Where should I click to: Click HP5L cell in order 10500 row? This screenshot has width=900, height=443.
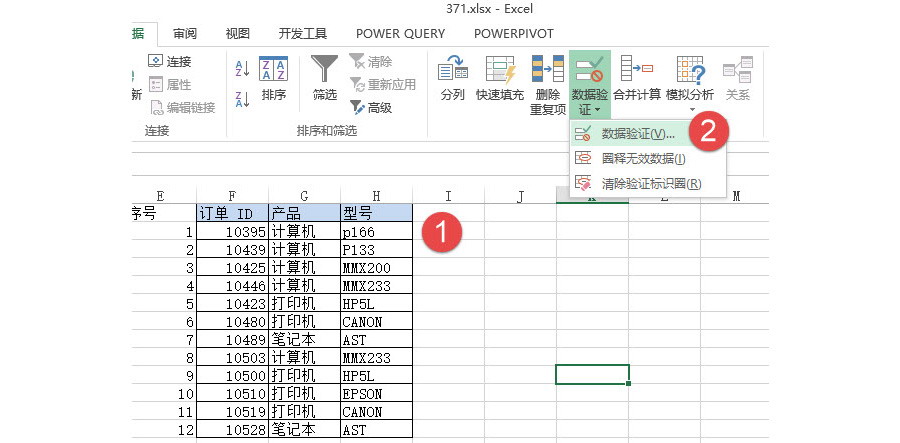(x=376, y=375)
